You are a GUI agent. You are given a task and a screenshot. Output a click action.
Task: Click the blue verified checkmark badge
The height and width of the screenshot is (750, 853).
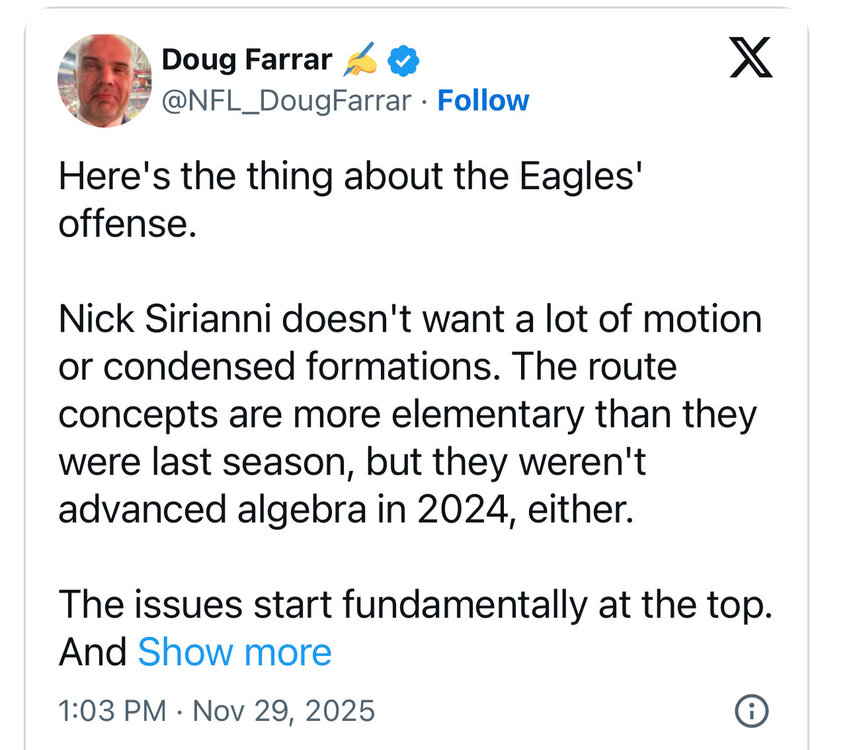(403, 62)
